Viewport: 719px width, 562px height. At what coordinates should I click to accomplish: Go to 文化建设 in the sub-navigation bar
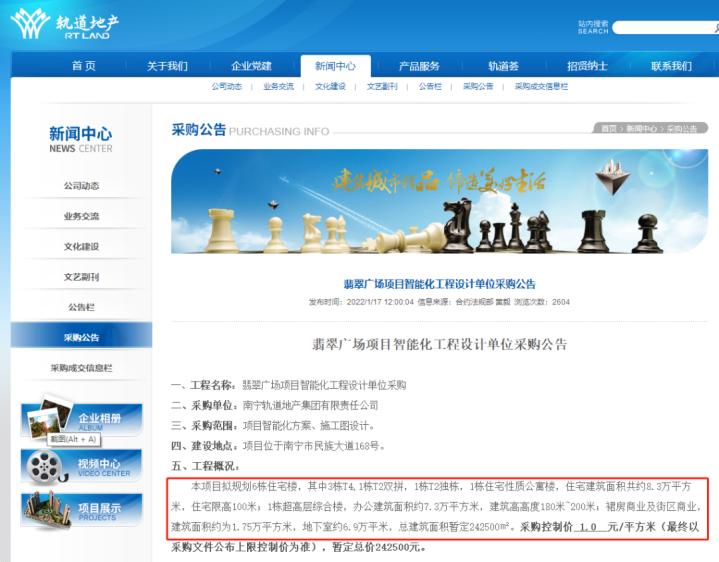[x=330, y=86]
